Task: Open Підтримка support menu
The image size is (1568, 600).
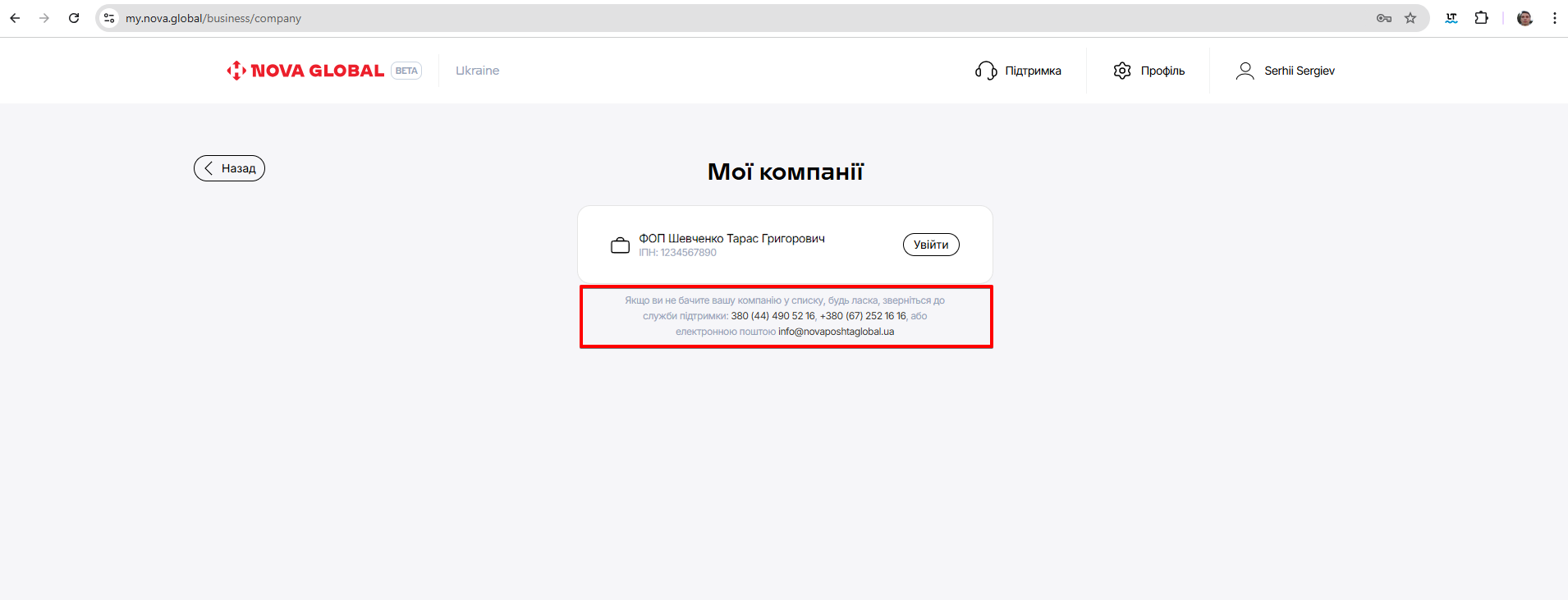Action: tap(1018, 71)
